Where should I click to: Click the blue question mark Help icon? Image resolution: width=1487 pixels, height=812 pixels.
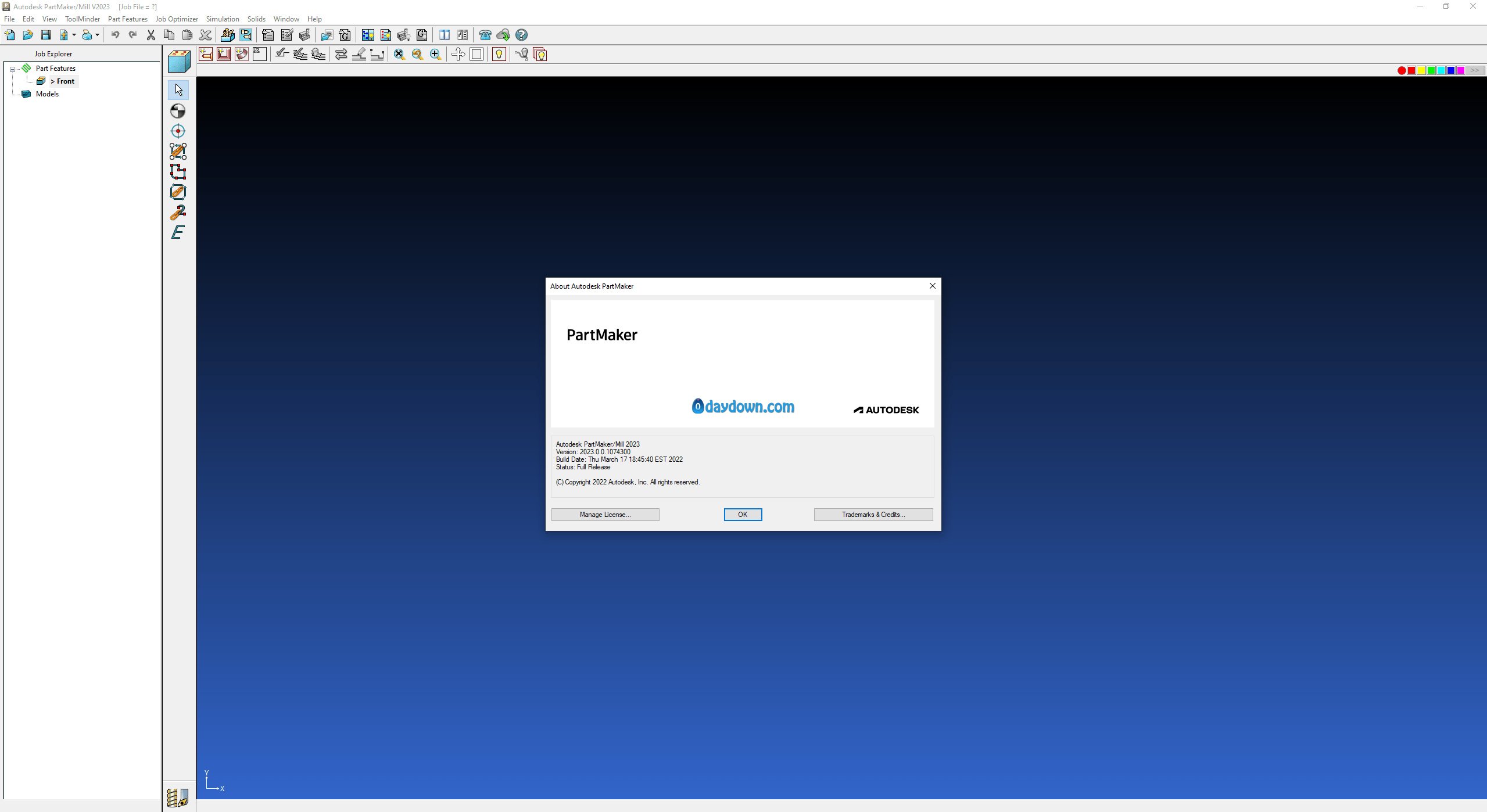pyautogui.click(x=522, y=35)
